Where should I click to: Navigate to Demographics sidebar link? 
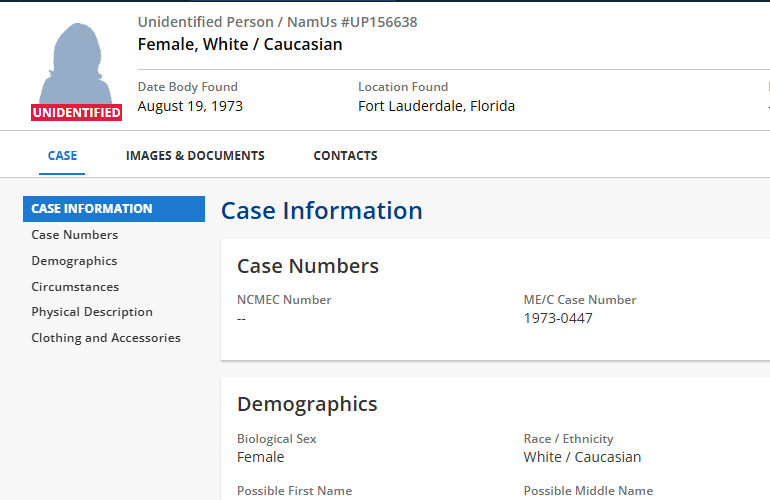pos(74,261)
